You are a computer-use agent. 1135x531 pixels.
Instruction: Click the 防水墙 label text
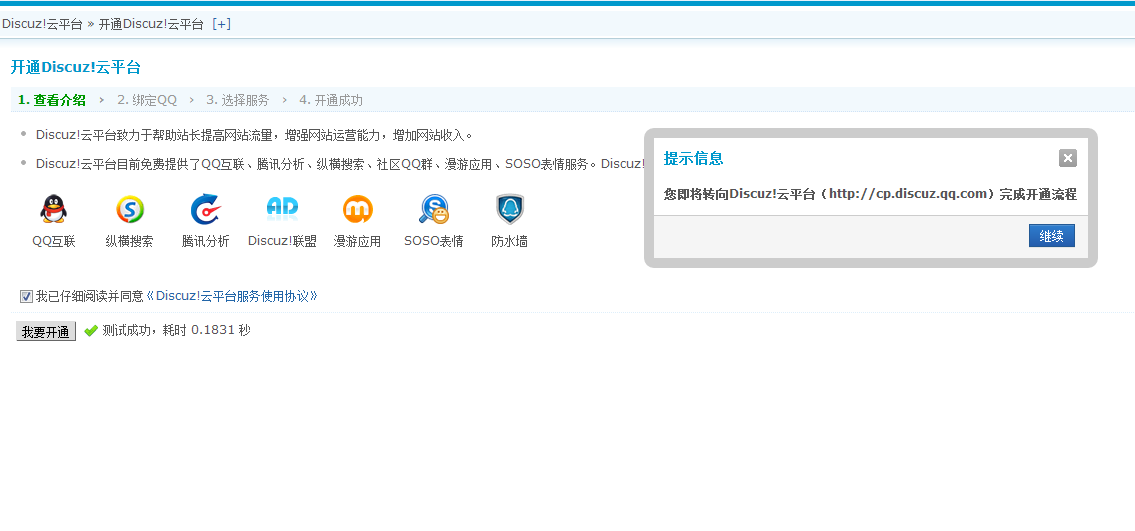point(510,242)
